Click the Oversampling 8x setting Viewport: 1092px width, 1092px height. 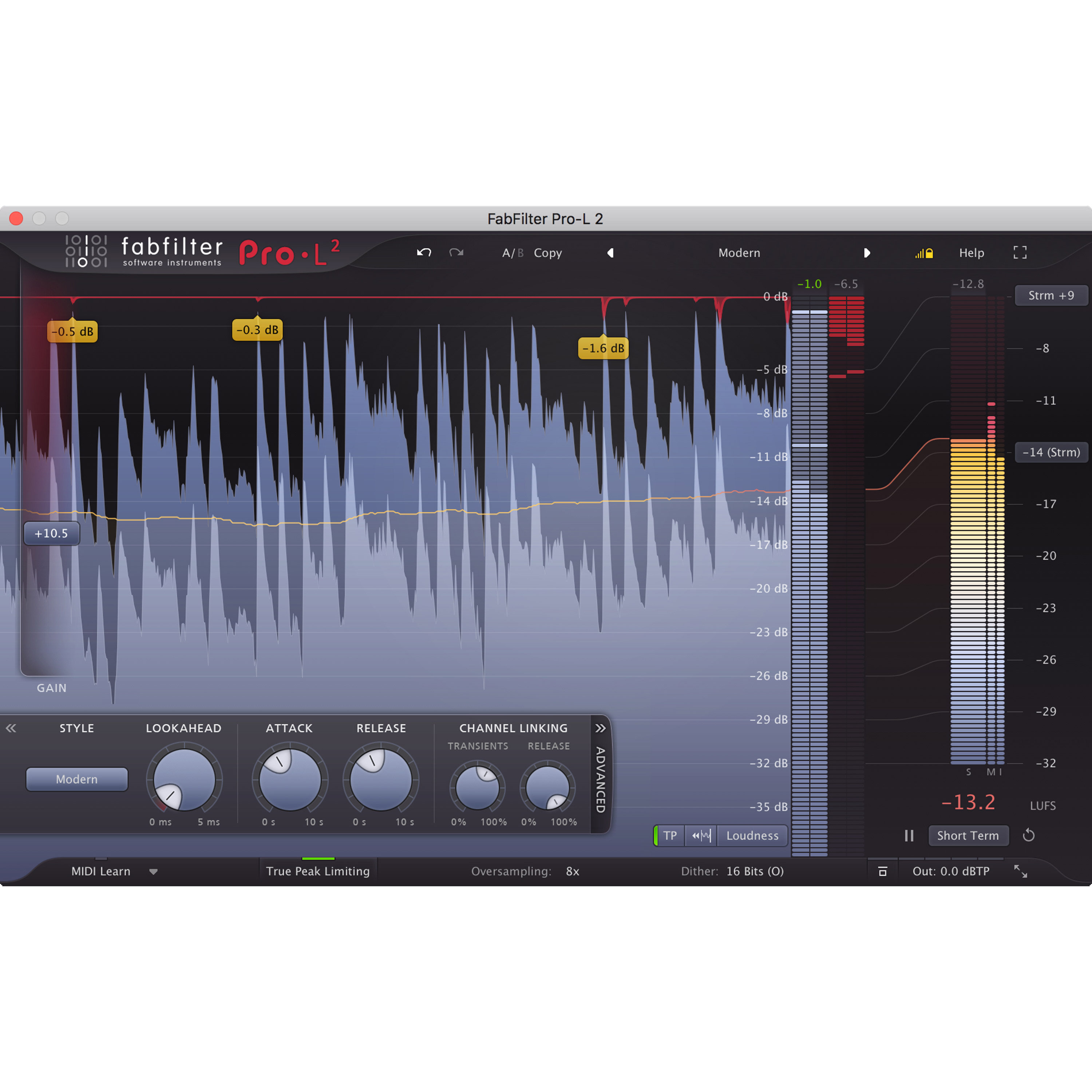pyautogui.click(x=572, y=871)
